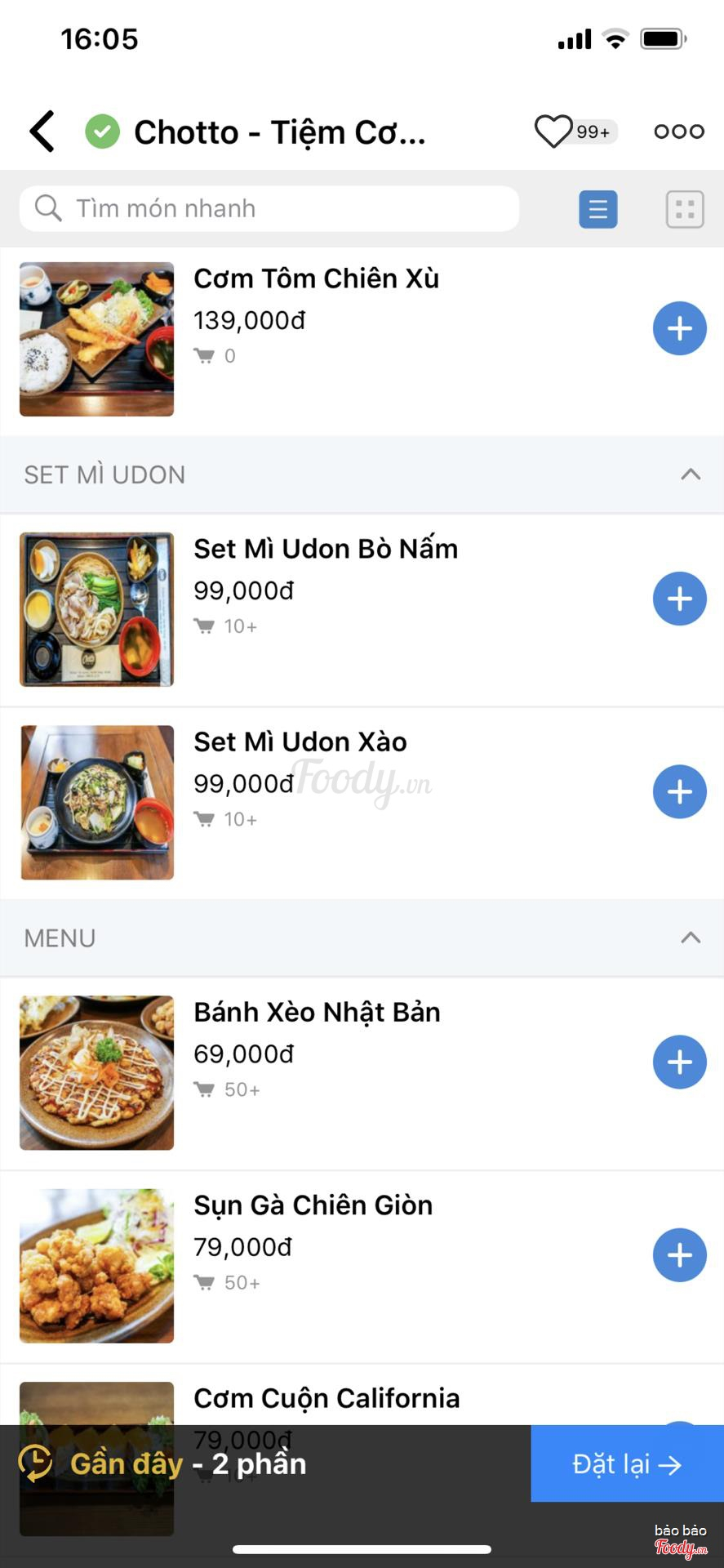The image size is (724, 1568).
Task: Add Set Mì Udon Xào to cart
Action: 679,791
